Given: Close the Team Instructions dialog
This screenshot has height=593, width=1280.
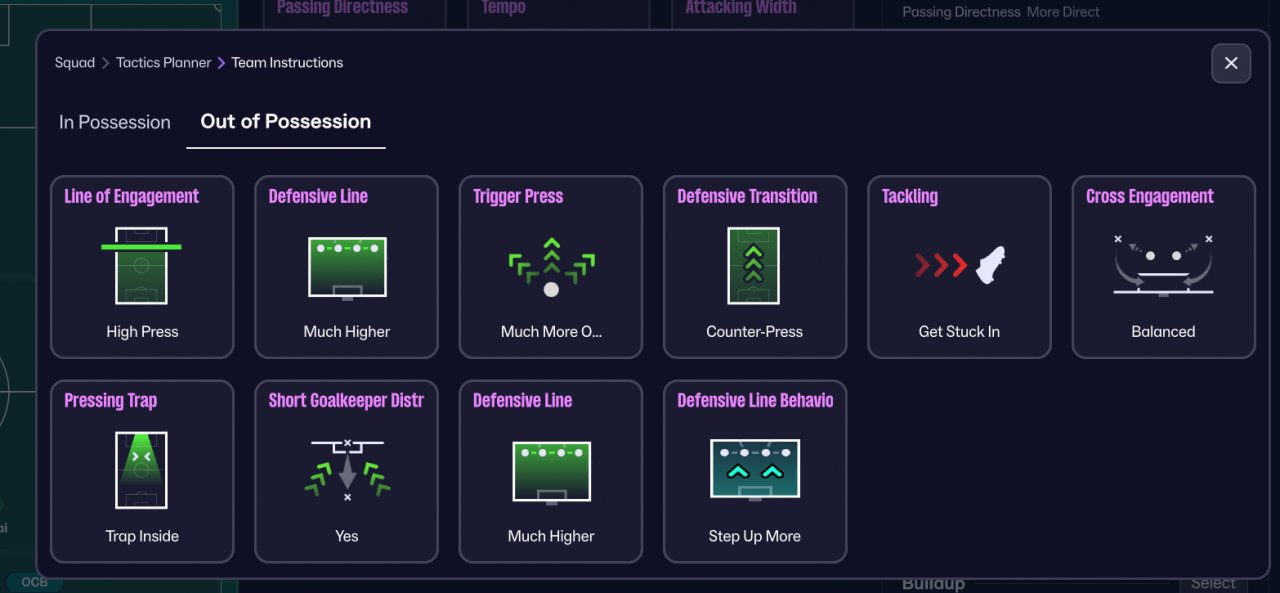Looking at the screenshot, I should (x=1231, y=63).
